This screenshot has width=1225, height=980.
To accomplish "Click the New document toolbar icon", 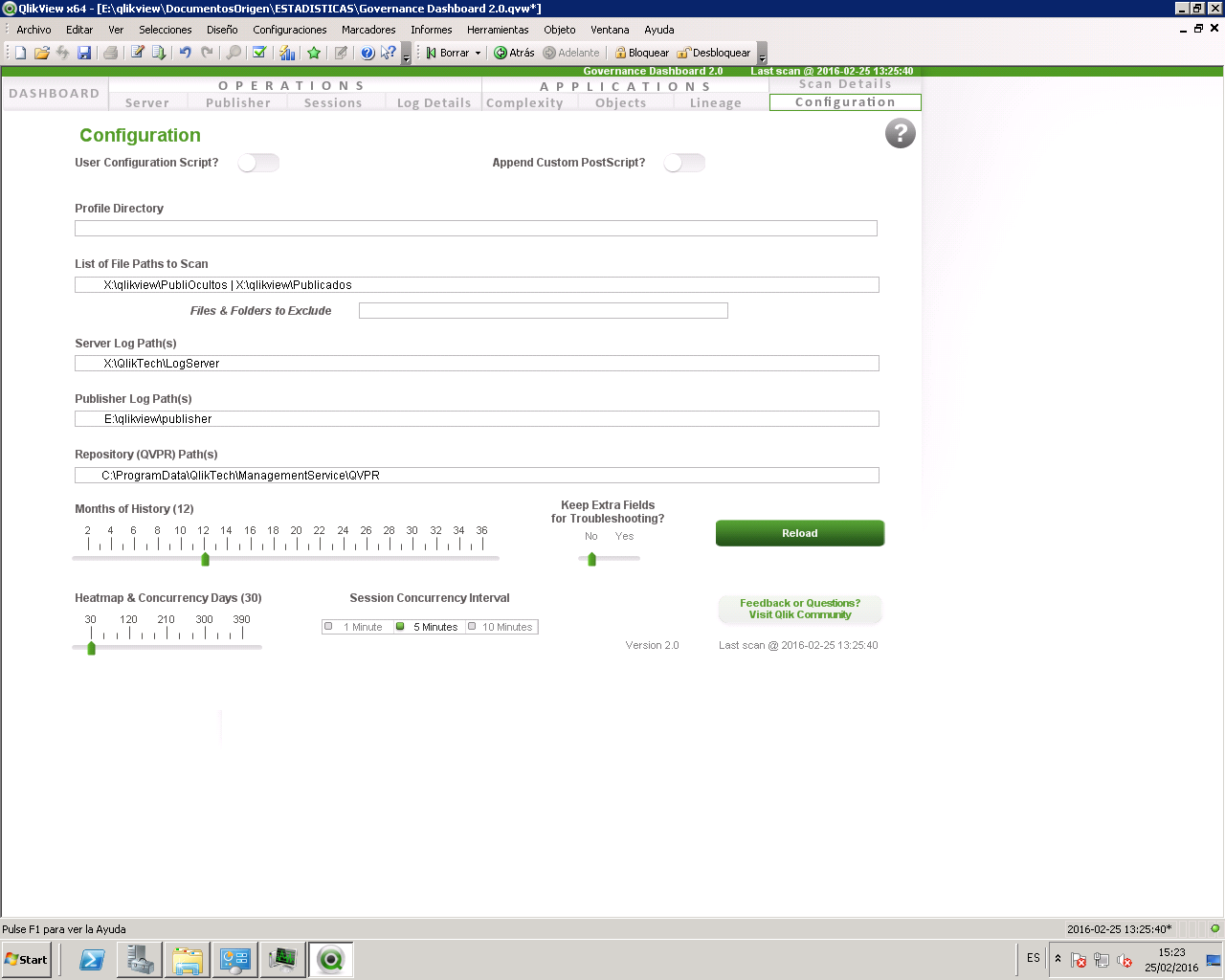I will 20,53.
